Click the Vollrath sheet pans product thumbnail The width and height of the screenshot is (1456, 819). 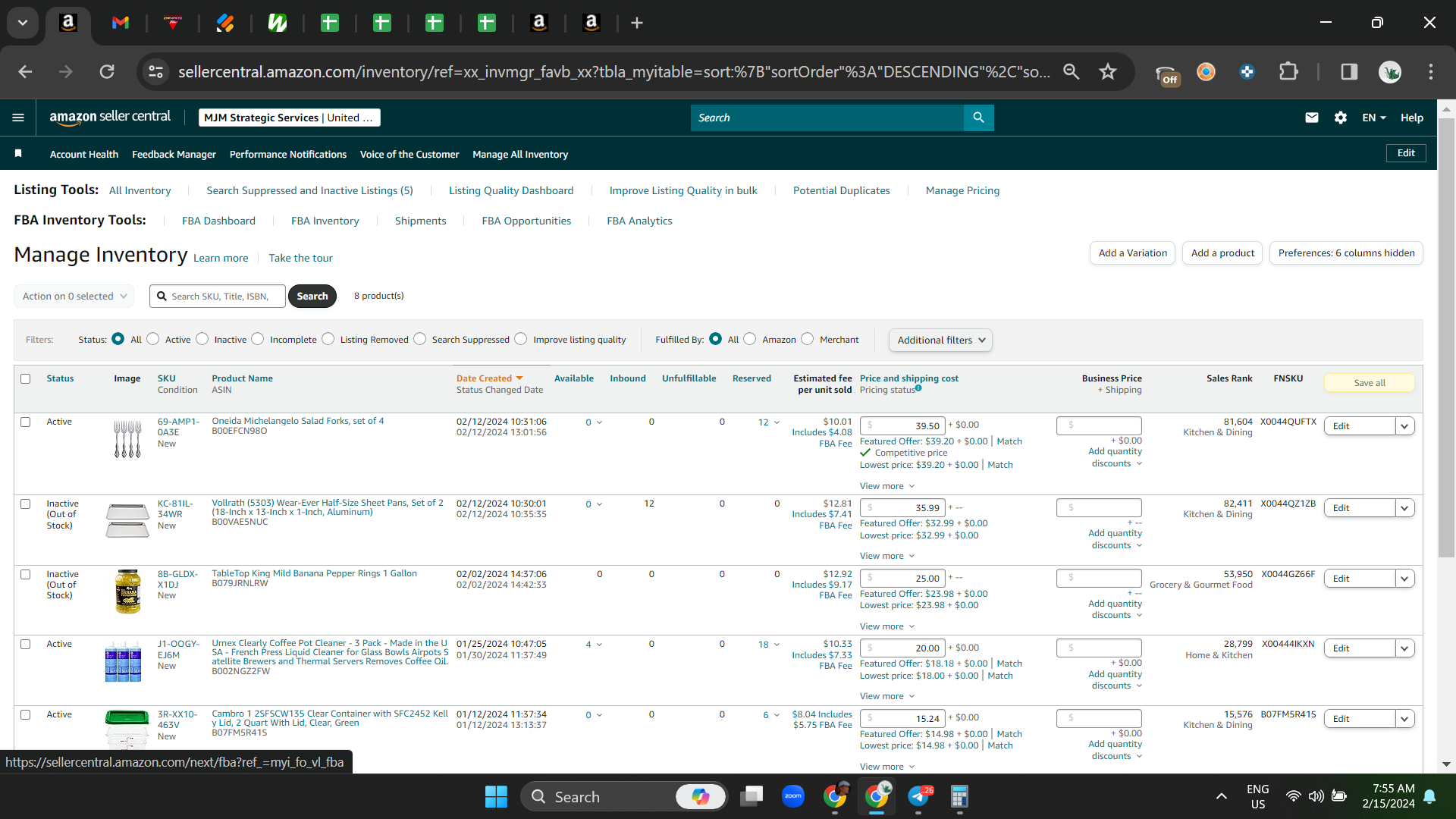127,520
